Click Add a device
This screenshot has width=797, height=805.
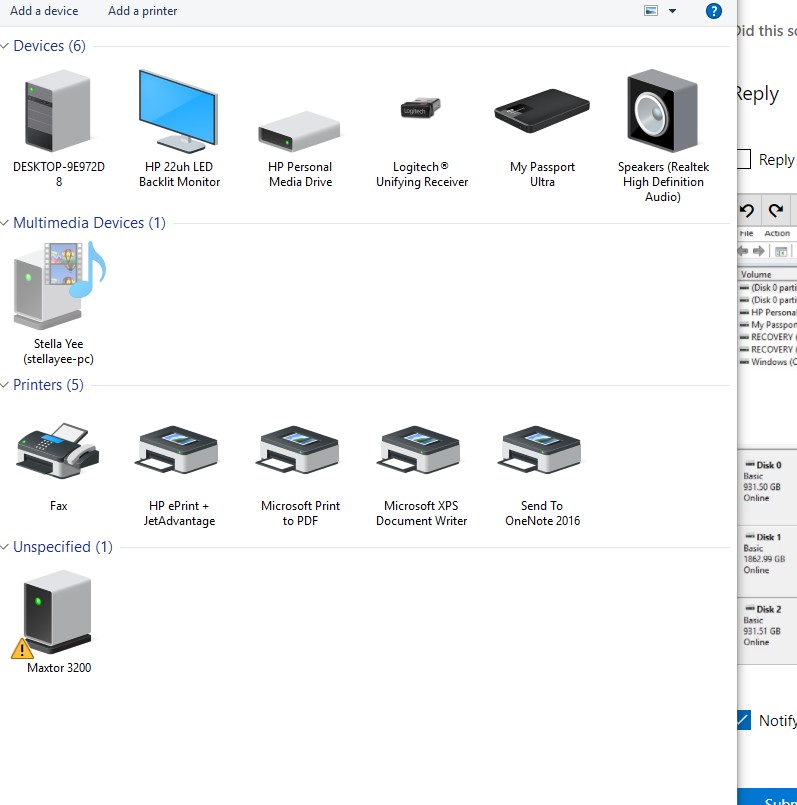click(44, 11)
